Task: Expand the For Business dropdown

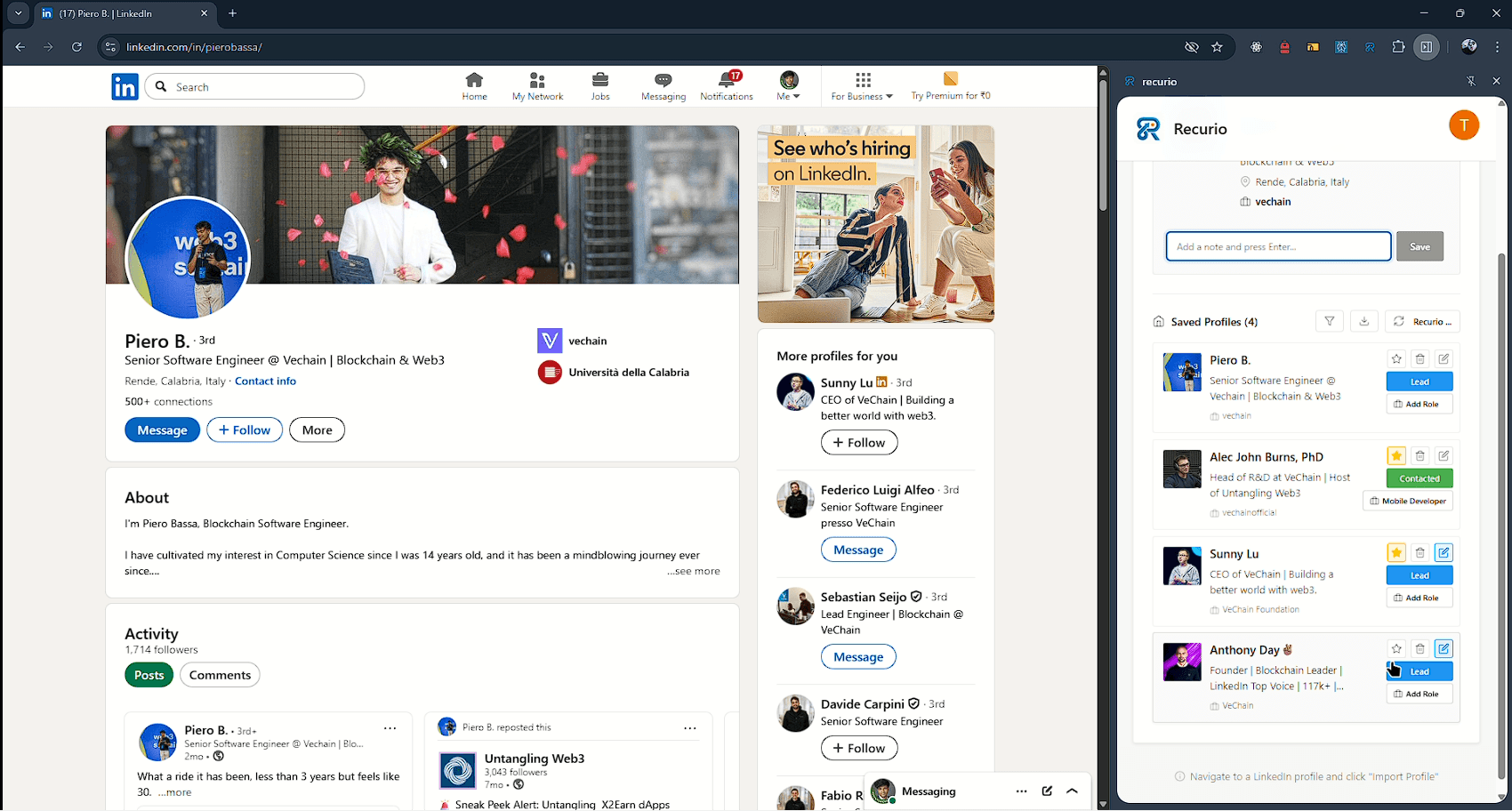Action: (x=861, y=86)
